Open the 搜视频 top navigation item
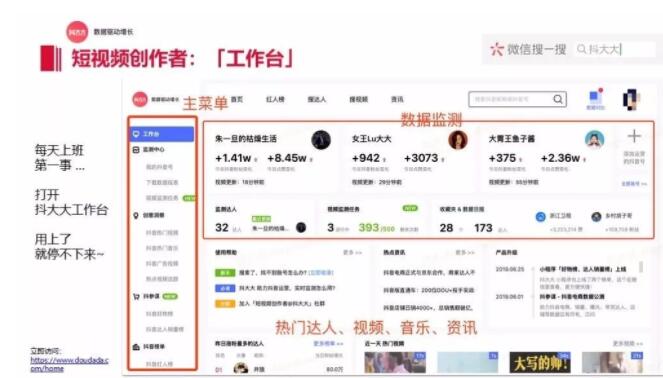 click(x=359, y=99)
